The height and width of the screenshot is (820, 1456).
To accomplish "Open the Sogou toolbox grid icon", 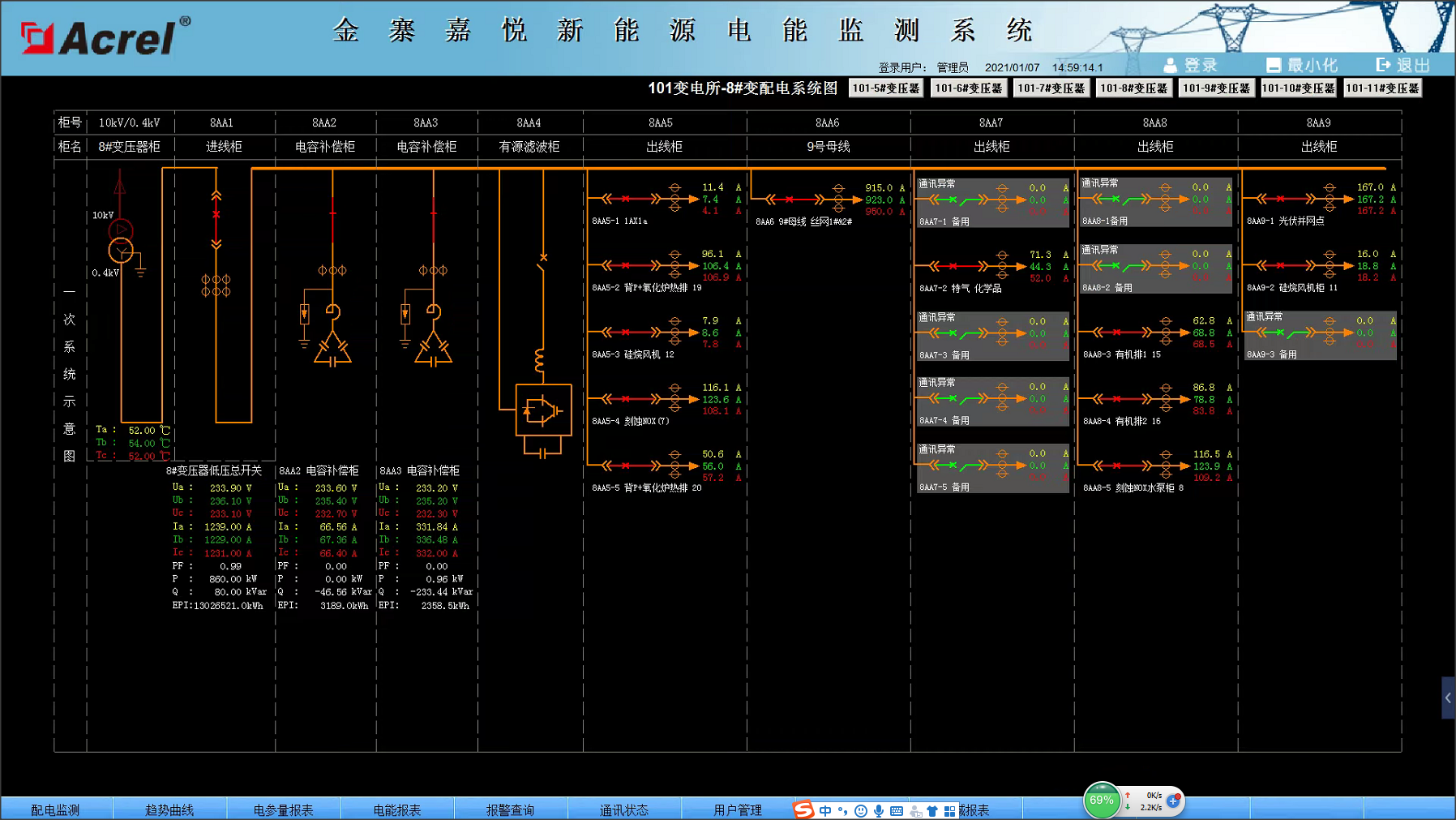I will pos(949,810).
